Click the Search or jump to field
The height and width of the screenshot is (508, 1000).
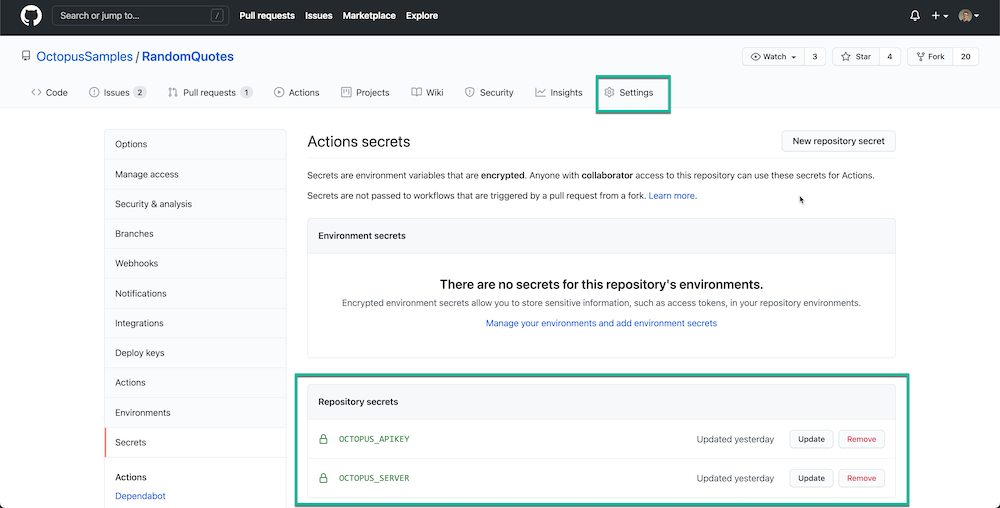tap(140, 16)
